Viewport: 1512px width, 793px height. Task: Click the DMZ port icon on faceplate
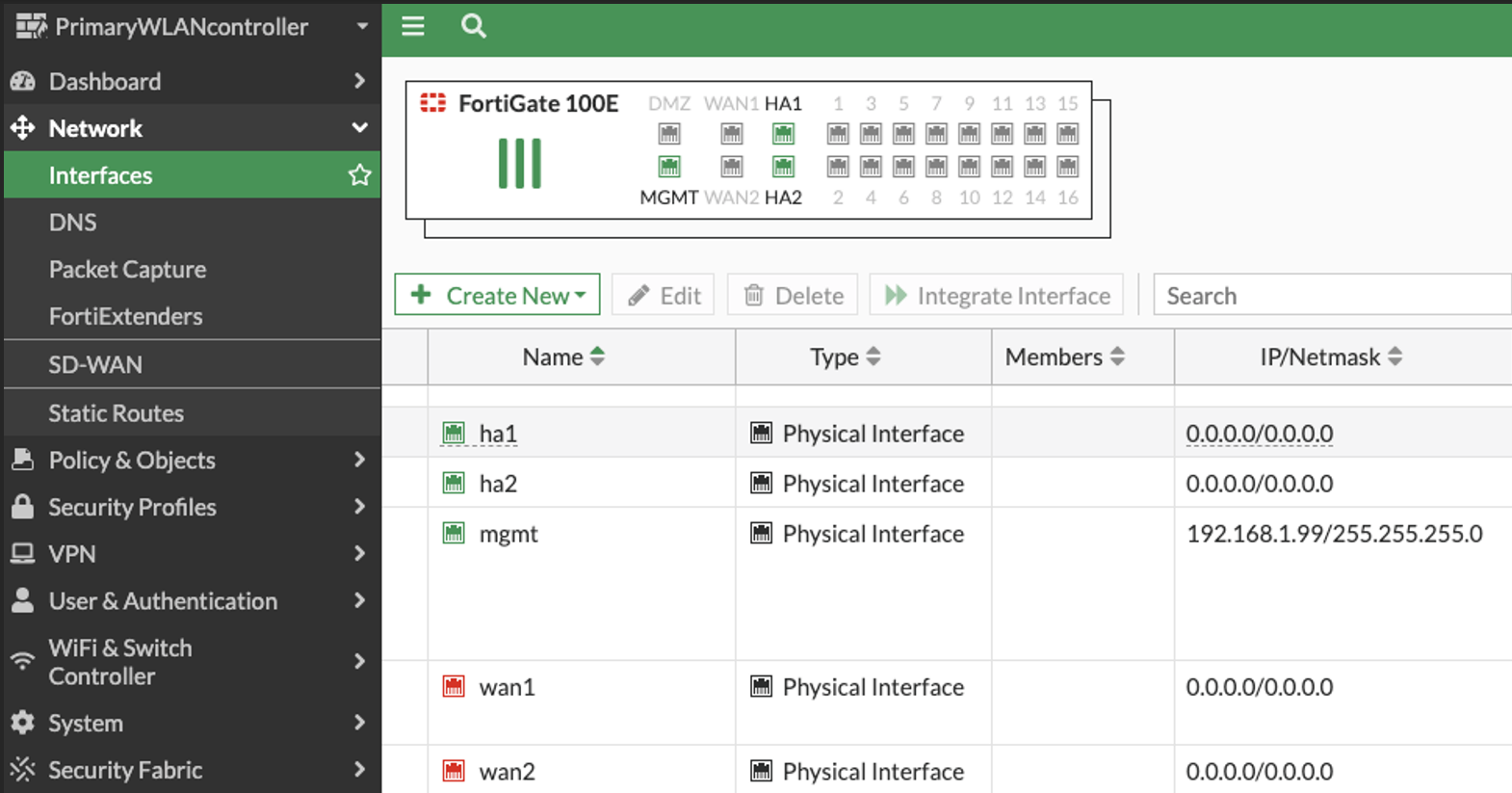[x=669, y=134]
